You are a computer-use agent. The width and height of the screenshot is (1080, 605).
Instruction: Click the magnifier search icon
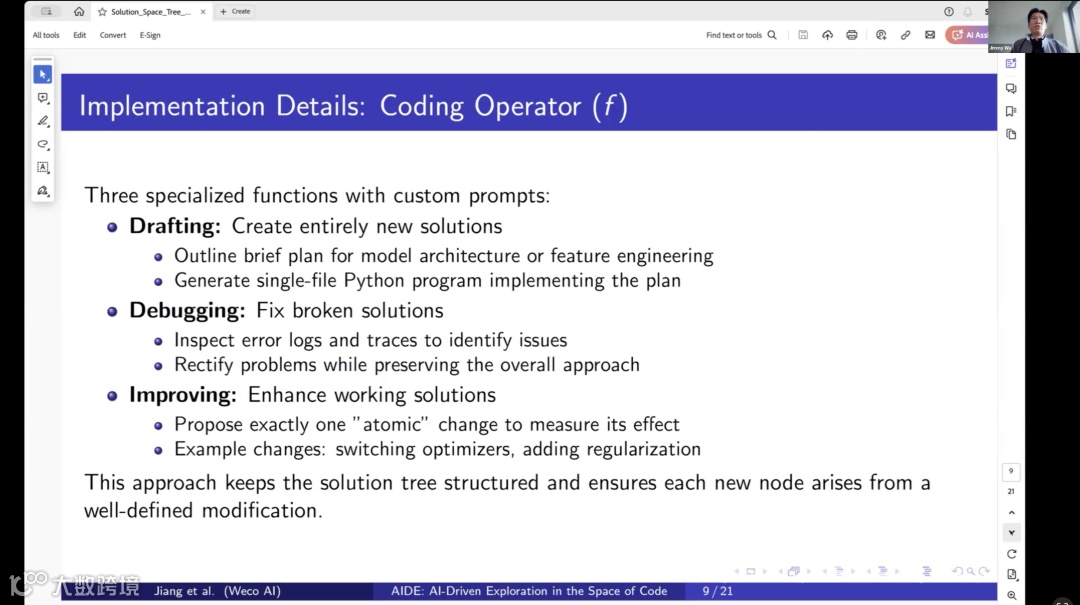[772, 35]
